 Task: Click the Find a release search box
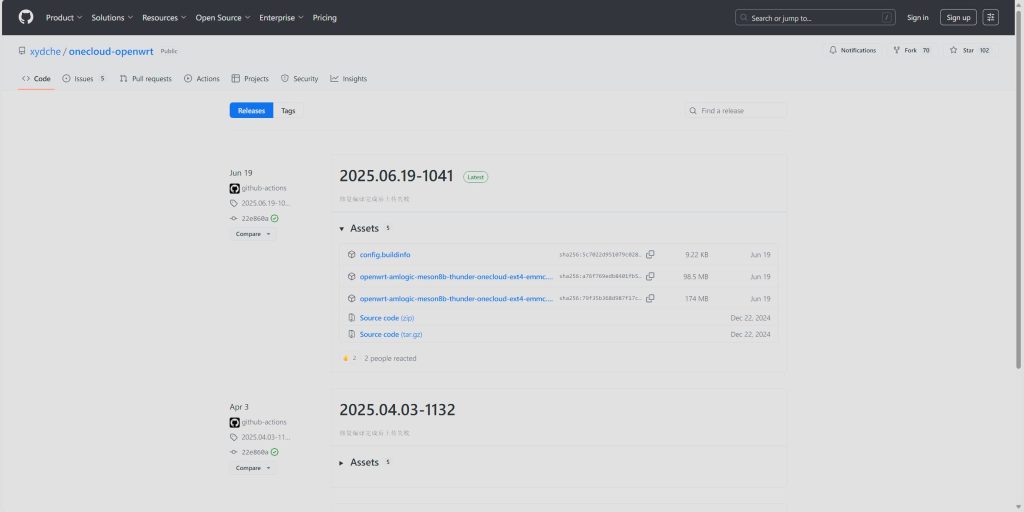pos(735,110)
